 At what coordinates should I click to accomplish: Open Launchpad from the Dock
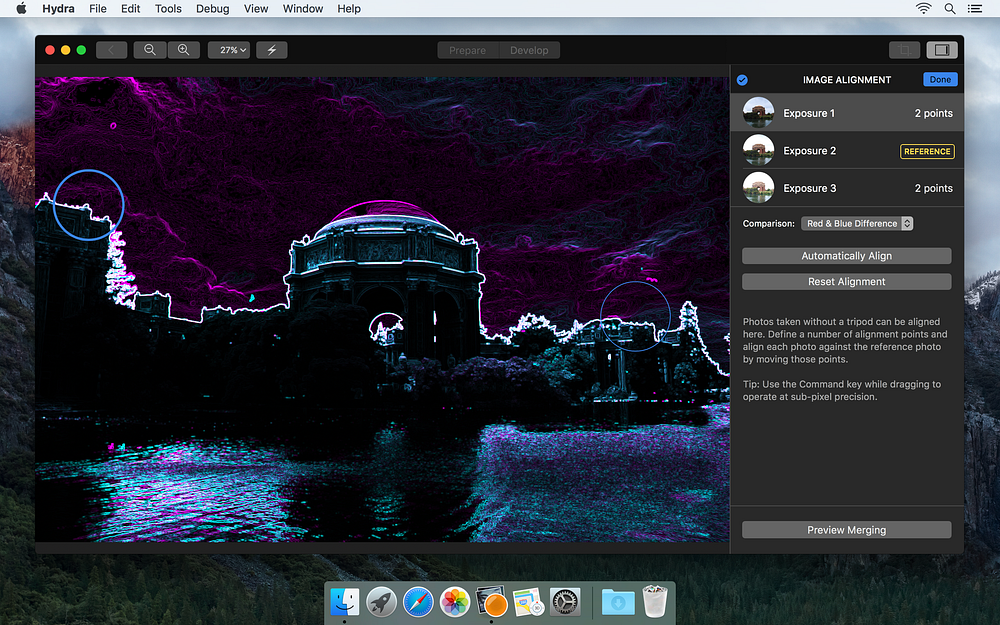click(381, 601)
